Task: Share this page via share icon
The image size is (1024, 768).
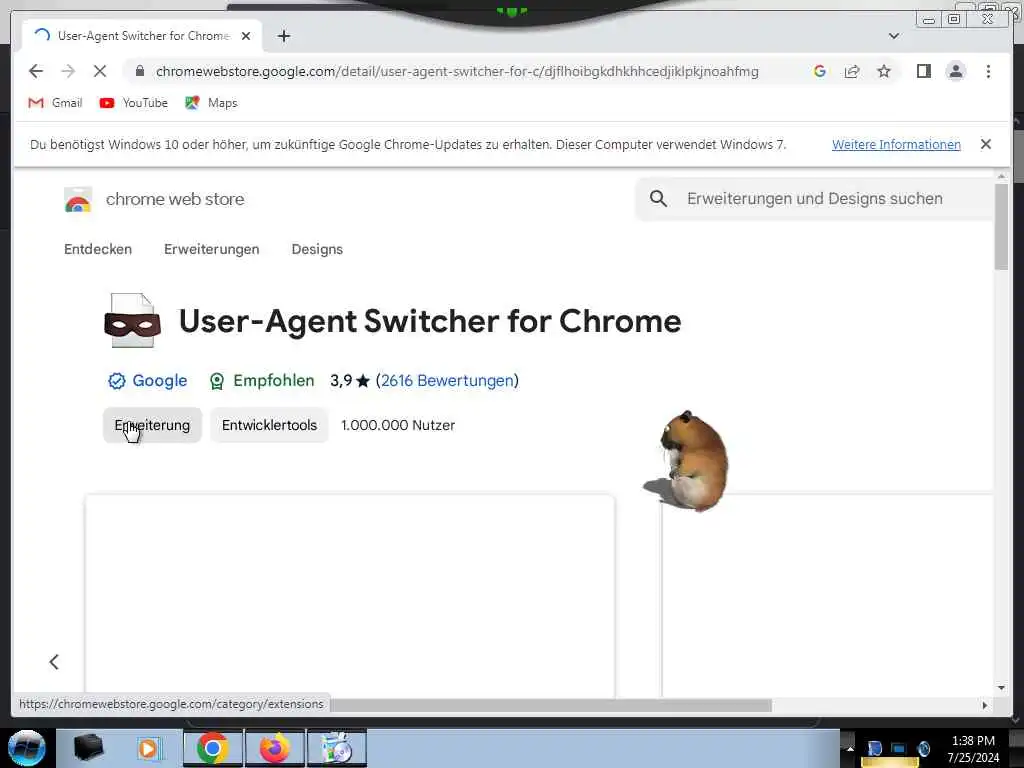Action: tap(852, 71)
